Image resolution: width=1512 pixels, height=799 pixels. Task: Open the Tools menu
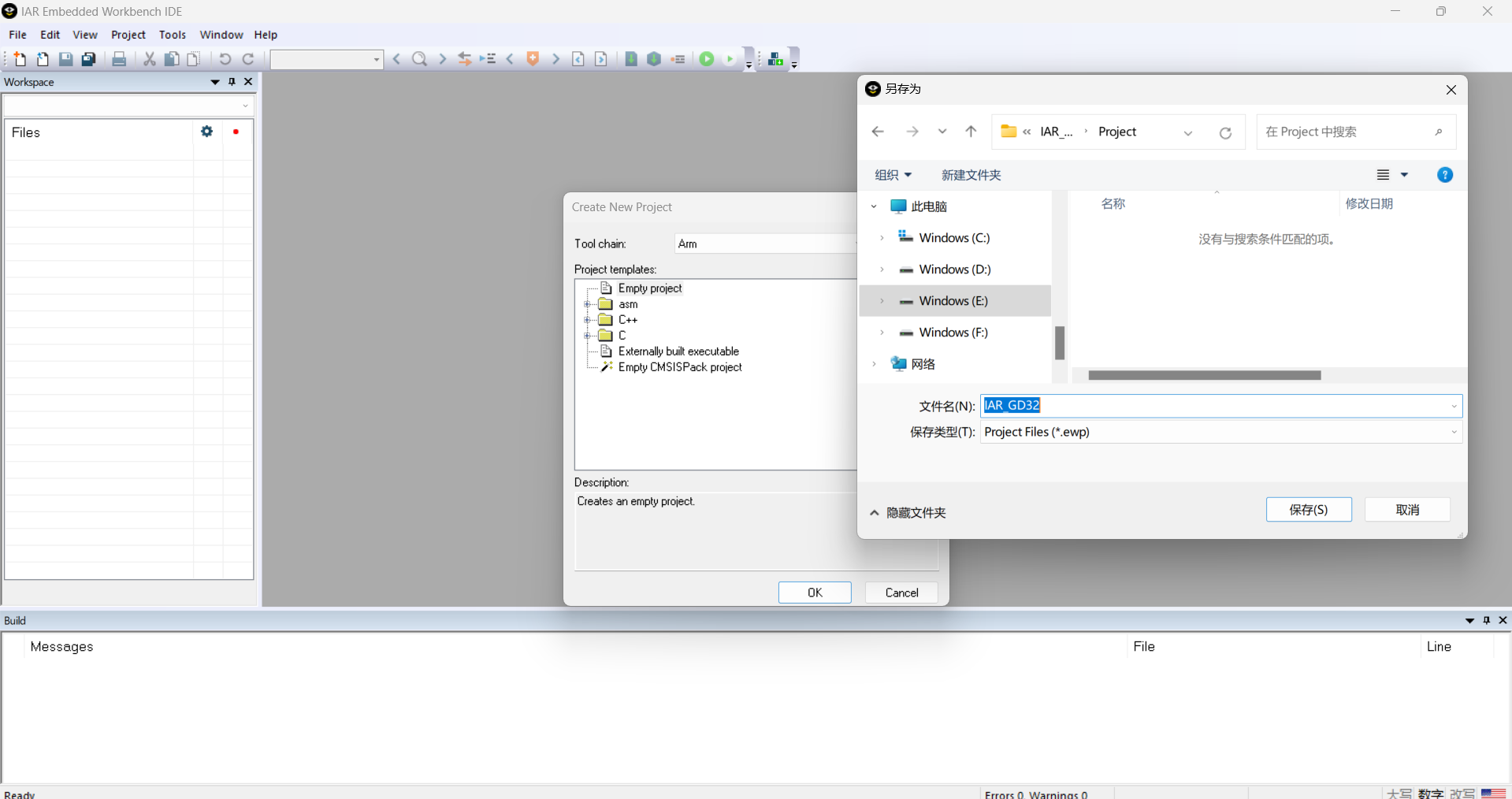pos(173,35)
